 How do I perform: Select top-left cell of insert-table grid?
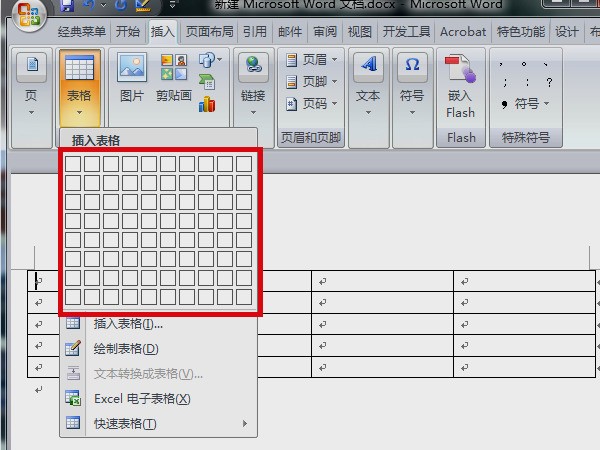click(x=73, y=164)
